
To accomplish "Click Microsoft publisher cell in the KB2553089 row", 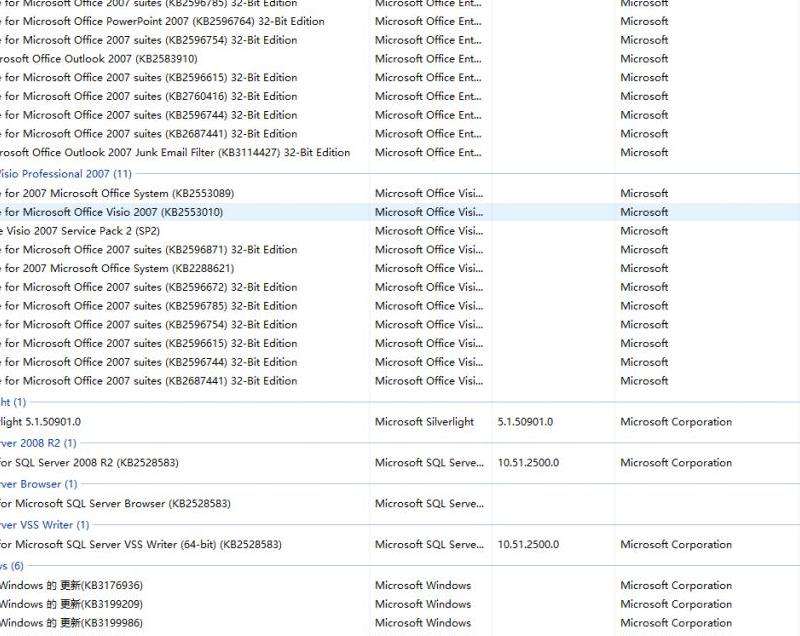I will click(x=644, y=193).
